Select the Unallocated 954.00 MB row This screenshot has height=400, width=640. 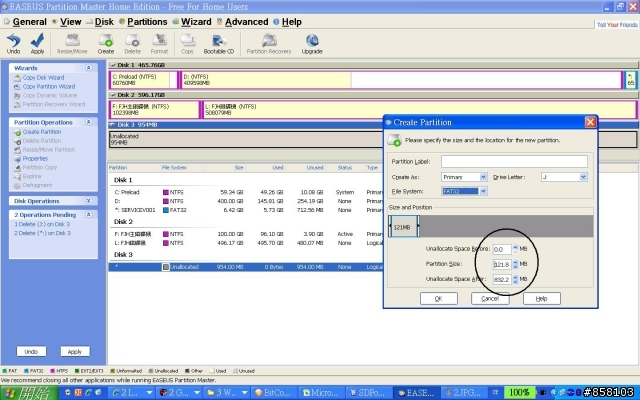[246, 267]
